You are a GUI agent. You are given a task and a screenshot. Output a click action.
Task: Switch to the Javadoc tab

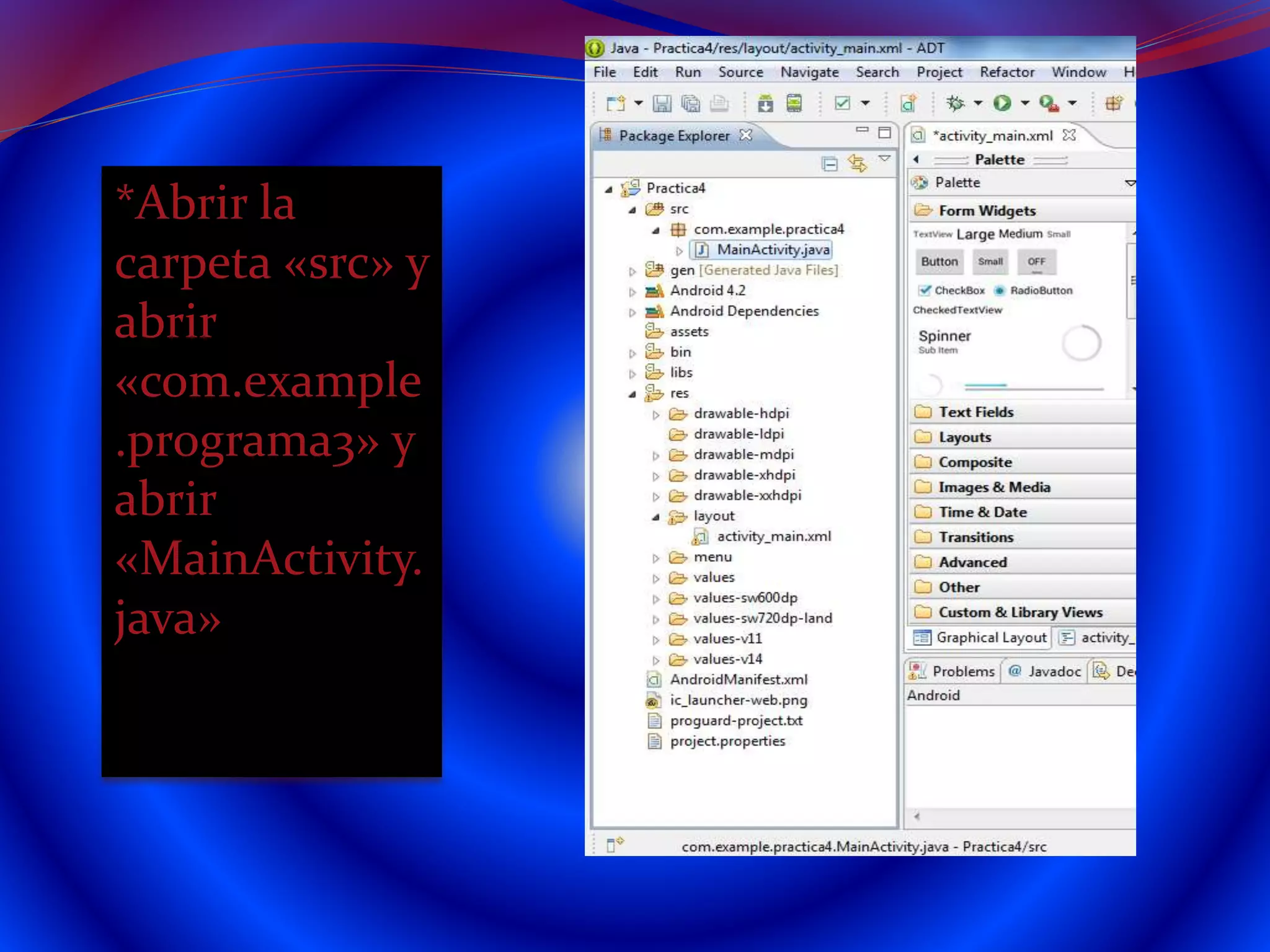1044,671
